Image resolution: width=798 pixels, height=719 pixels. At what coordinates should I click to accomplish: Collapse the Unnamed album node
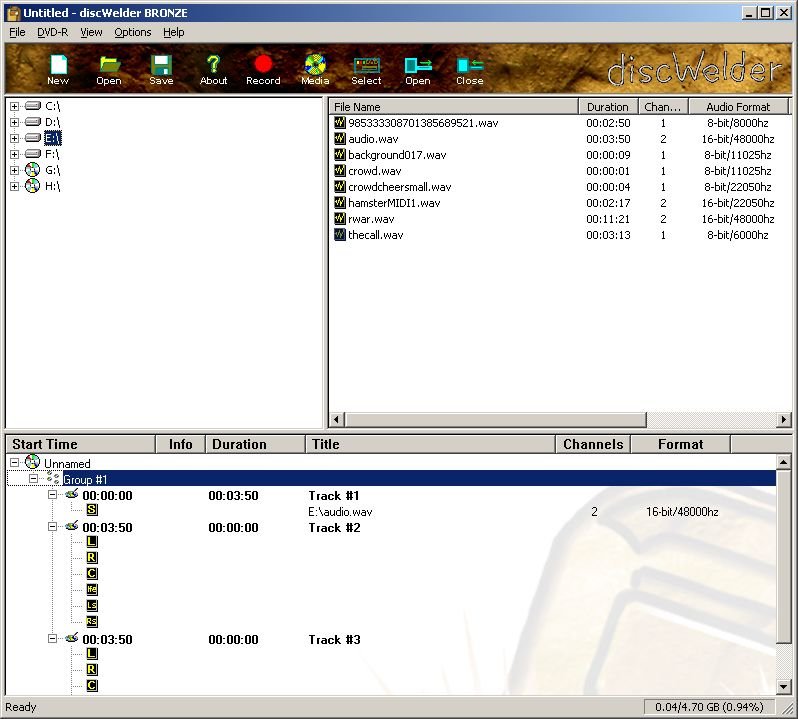14,463
